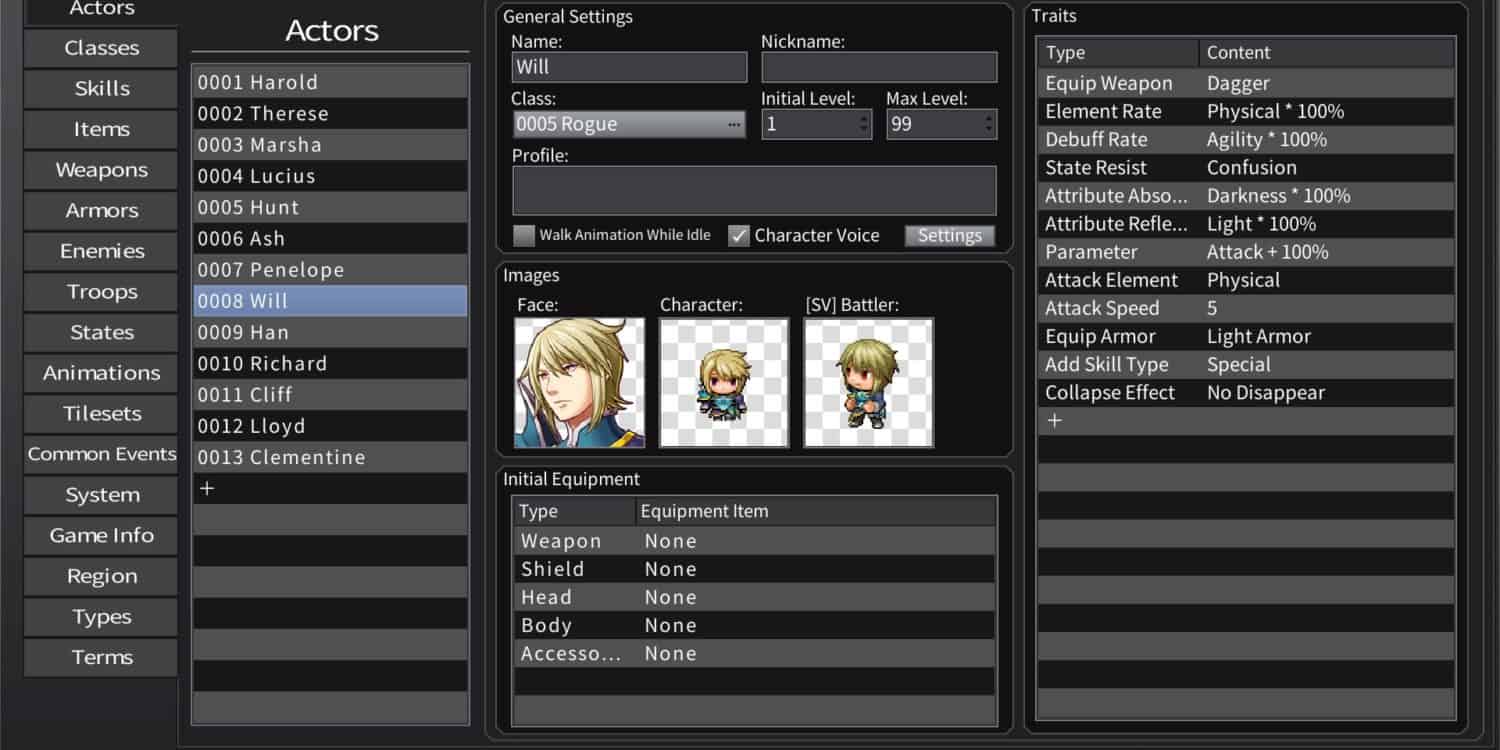Screen dimensions: 1500x750
Task: Open the Weapons database tab
Action: pos(101,170)
